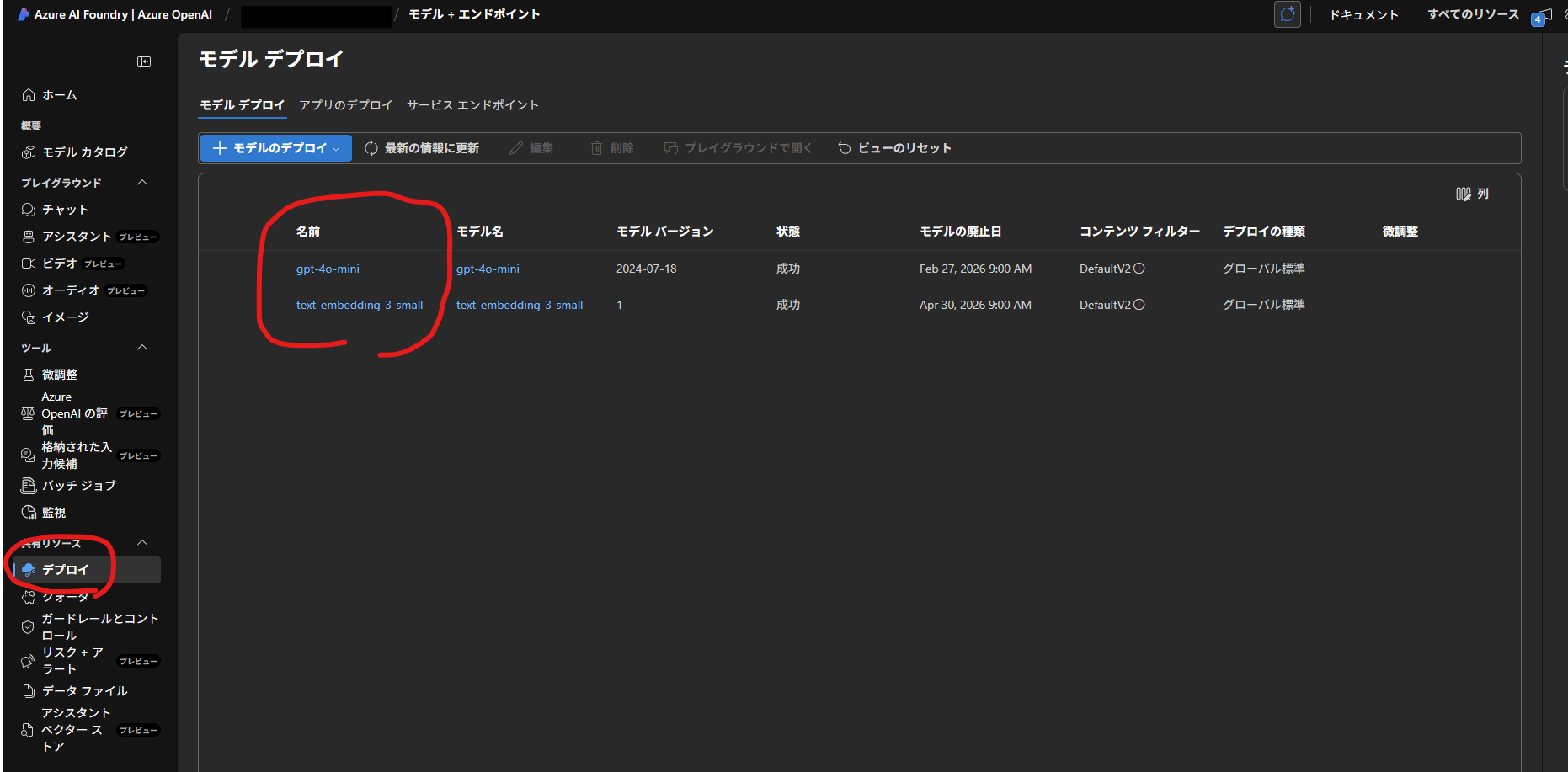Image resolution: width=1568 pixels, height=772 pixels.
Task: Switch to the サービス エンドポイント tab
Action: click(472, 105)
